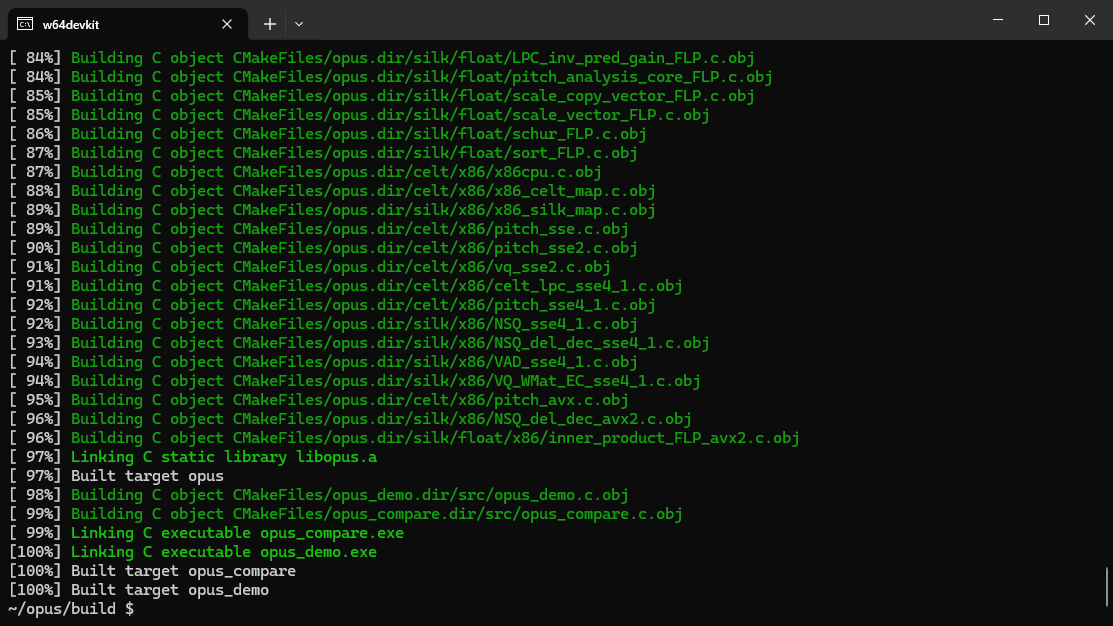This screenshot has height=626, width=1113.
Task: Click 'Linking C static library libopus.a' line
Action: pyautogui.click(x=193, y=457)
